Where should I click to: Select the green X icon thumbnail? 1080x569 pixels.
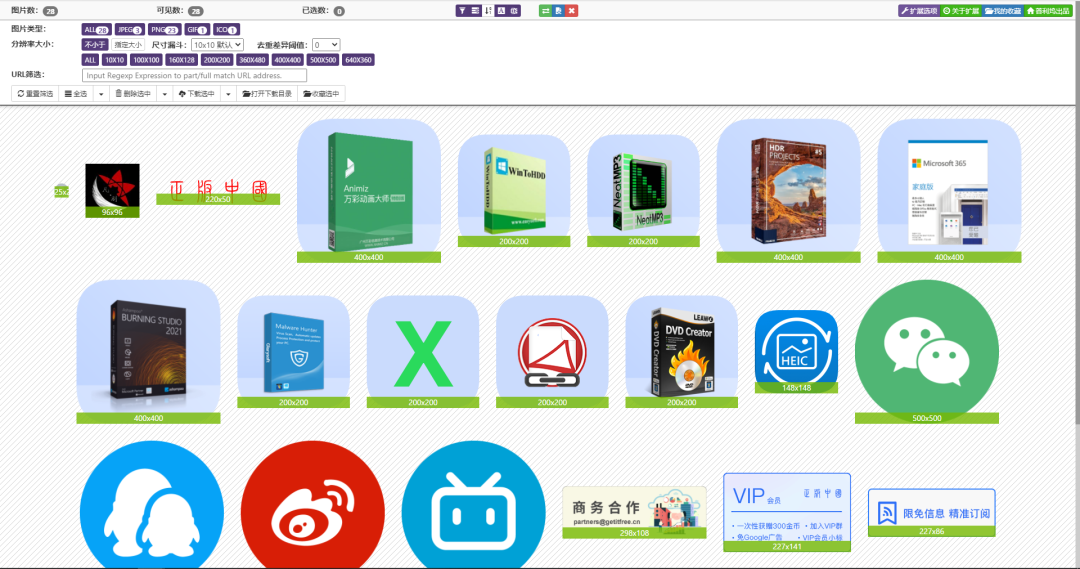pos(423,351)
